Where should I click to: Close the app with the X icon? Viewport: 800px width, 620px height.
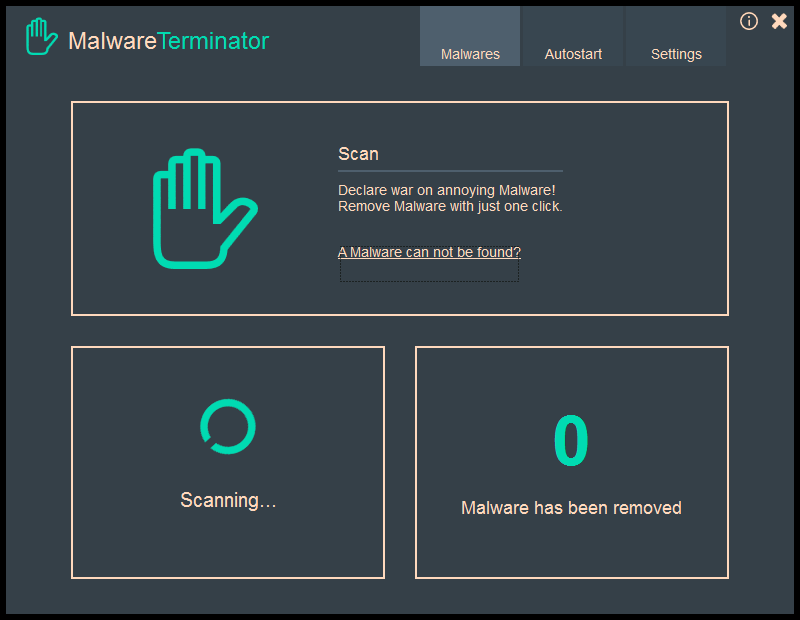pos(779,21)
